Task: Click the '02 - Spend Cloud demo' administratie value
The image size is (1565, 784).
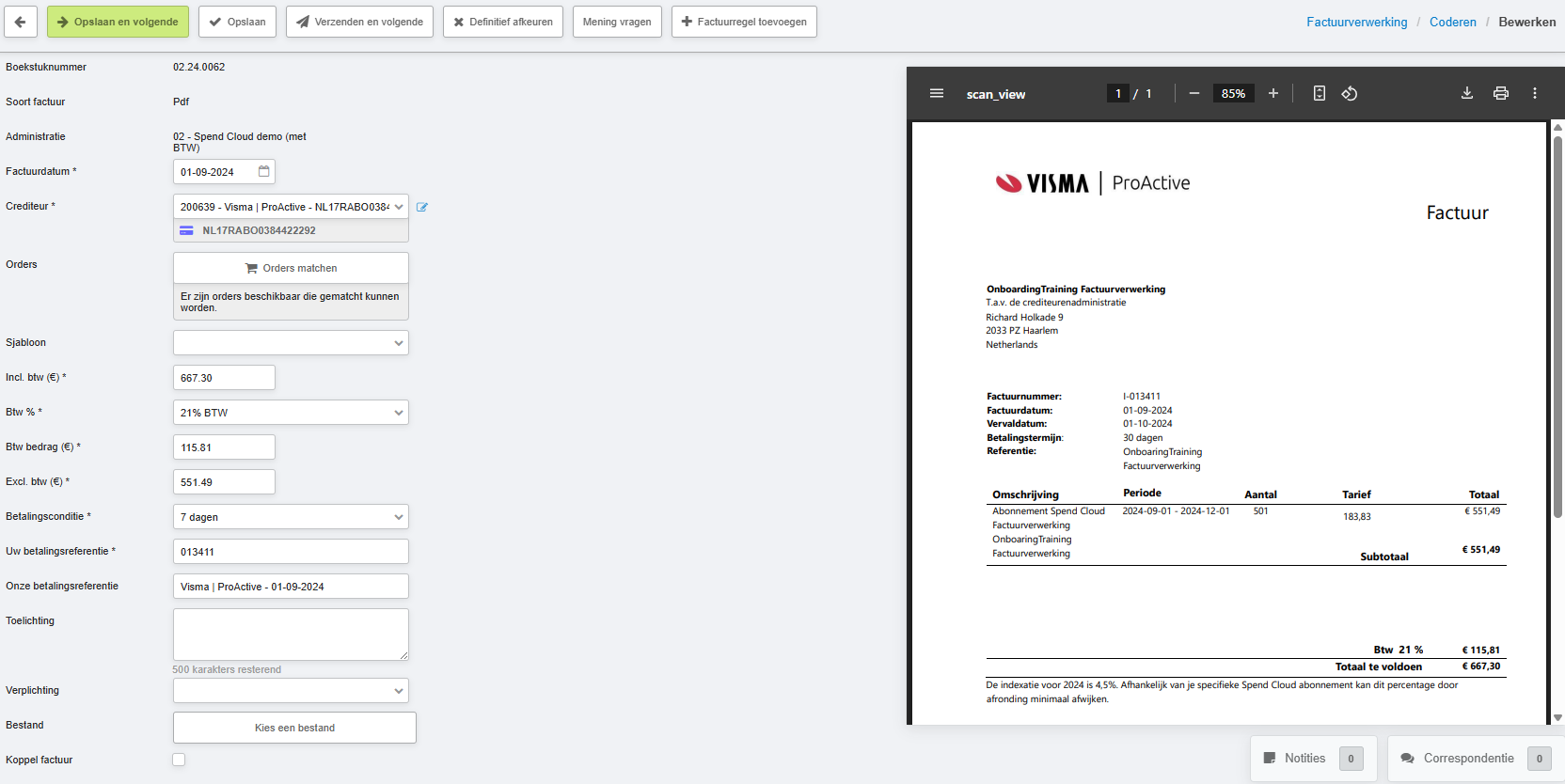Action: 240,142
